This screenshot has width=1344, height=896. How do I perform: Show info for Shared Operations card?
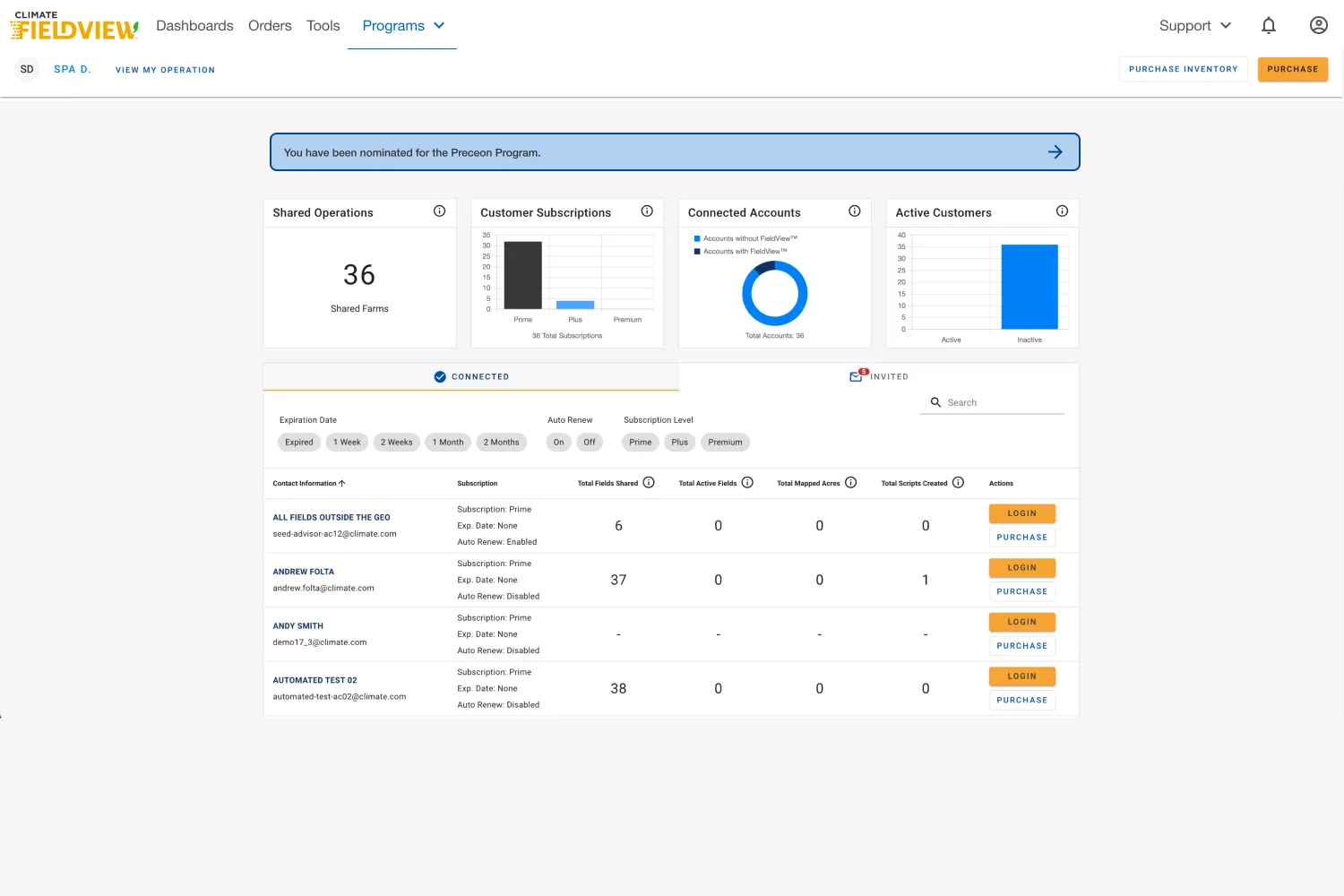click(439, 211)
